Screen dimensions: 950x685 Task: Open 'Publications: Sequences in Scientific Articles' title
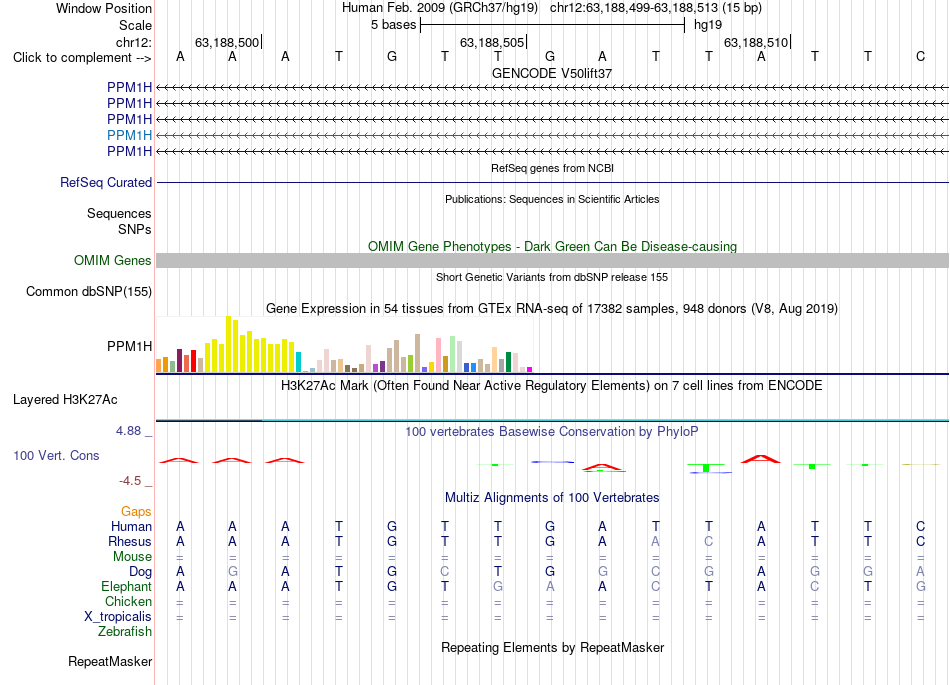pos(552,199)
